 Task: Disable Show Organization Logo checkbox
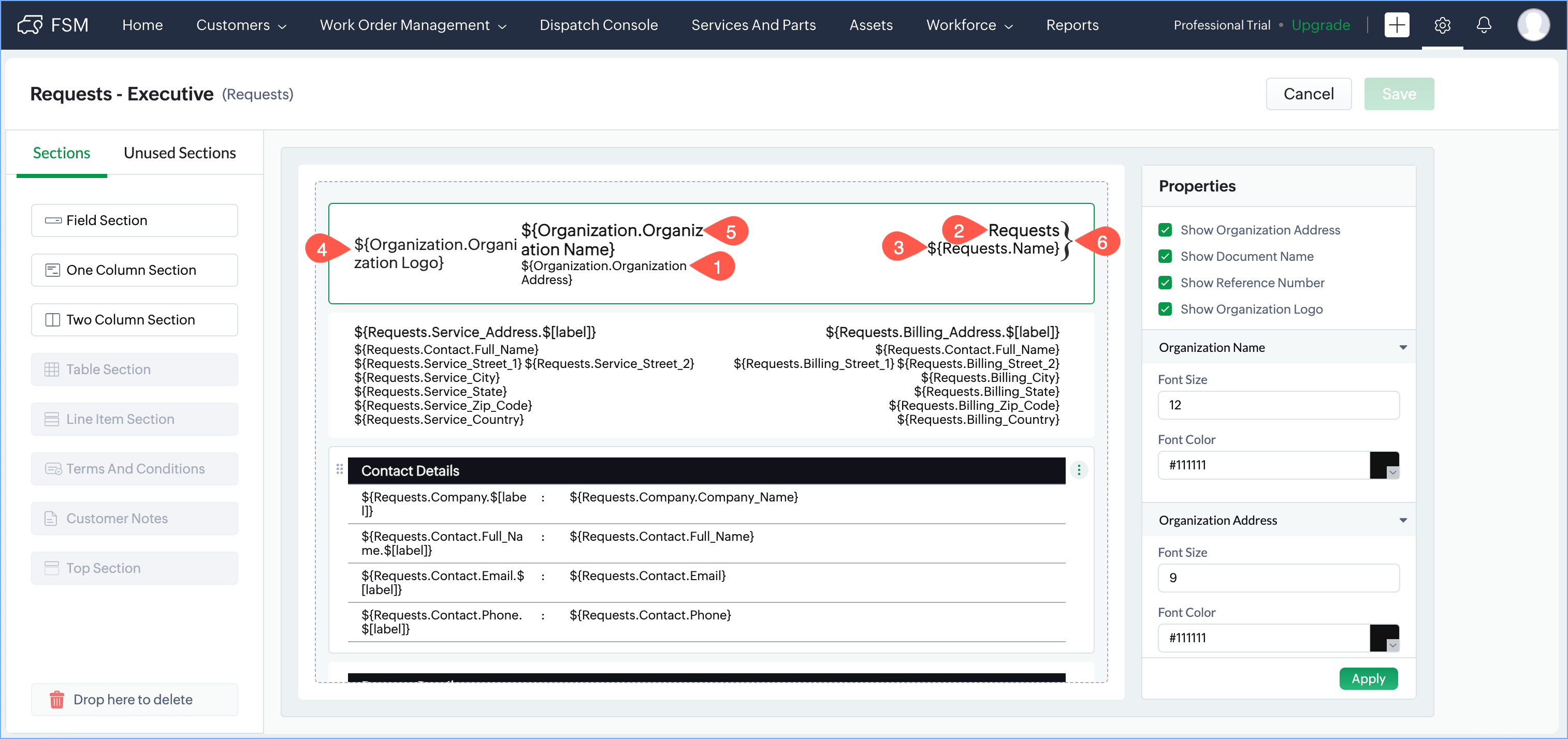(x=1165, y=309)
